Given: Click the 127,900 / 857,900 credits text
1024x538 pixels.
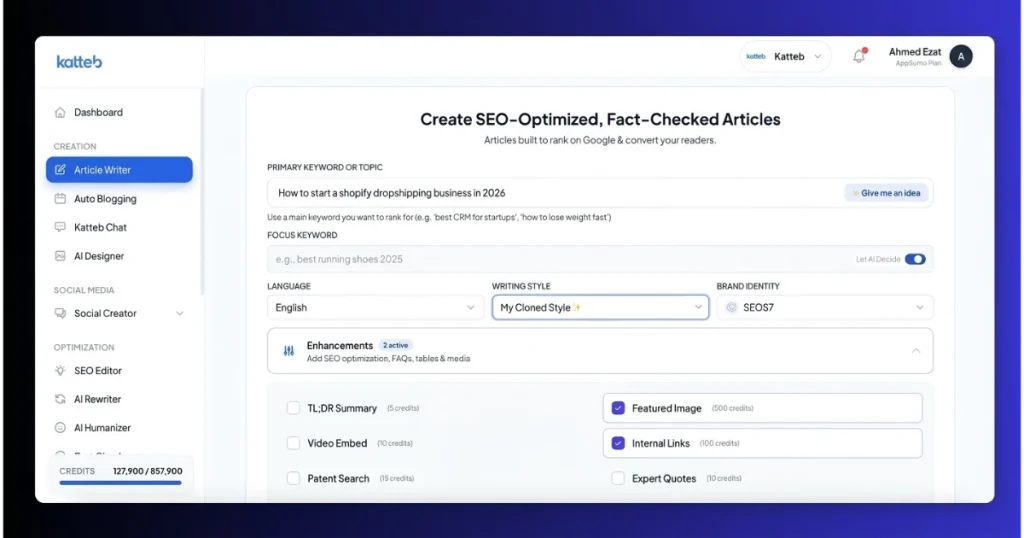Looking at the screenshot, I should pos(148,471).
